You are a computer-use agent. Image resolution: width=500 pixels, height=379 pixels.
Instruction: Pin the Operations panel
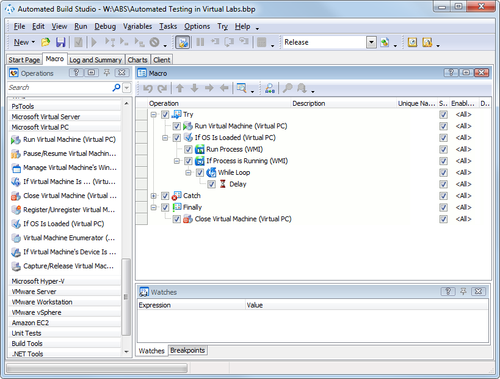point(107,73)
